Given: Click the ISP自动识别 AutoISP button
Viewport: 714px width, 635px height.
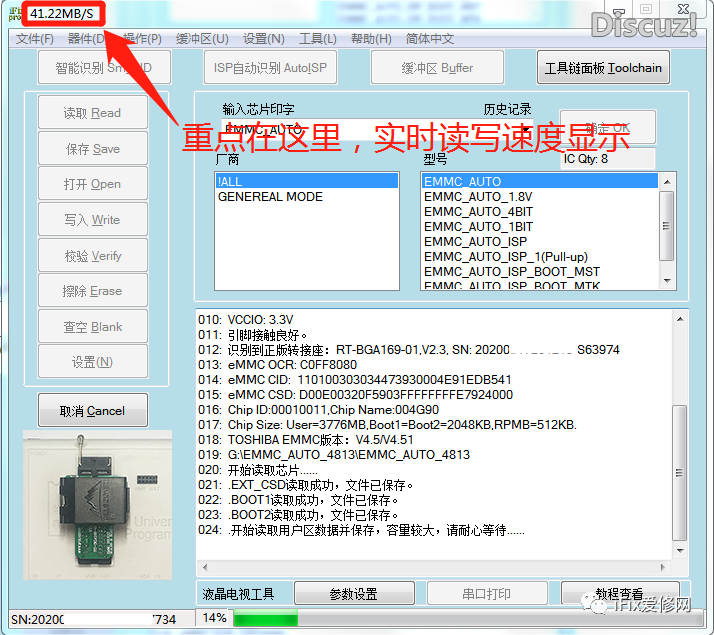Looking at the screenshot, I should pyautogui.click(x=270, y=69).
